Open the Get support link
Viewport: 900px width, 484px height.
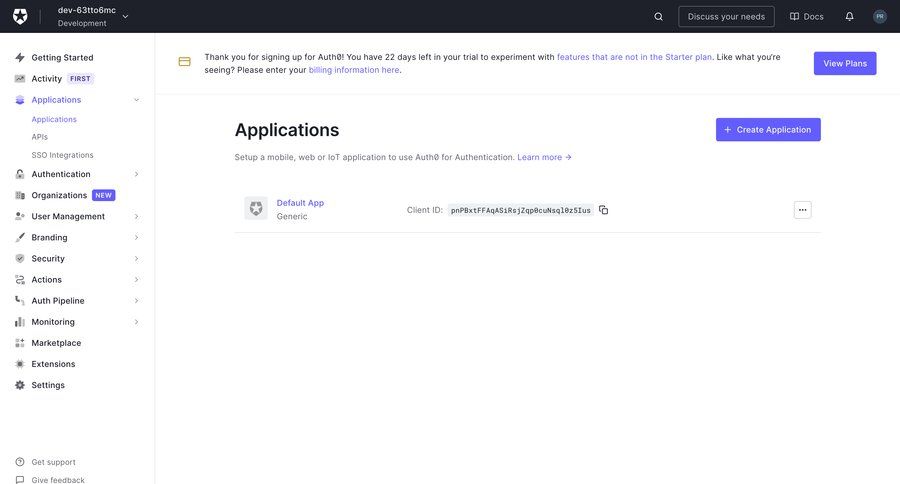pyautogui.click(x=53, y=462)
